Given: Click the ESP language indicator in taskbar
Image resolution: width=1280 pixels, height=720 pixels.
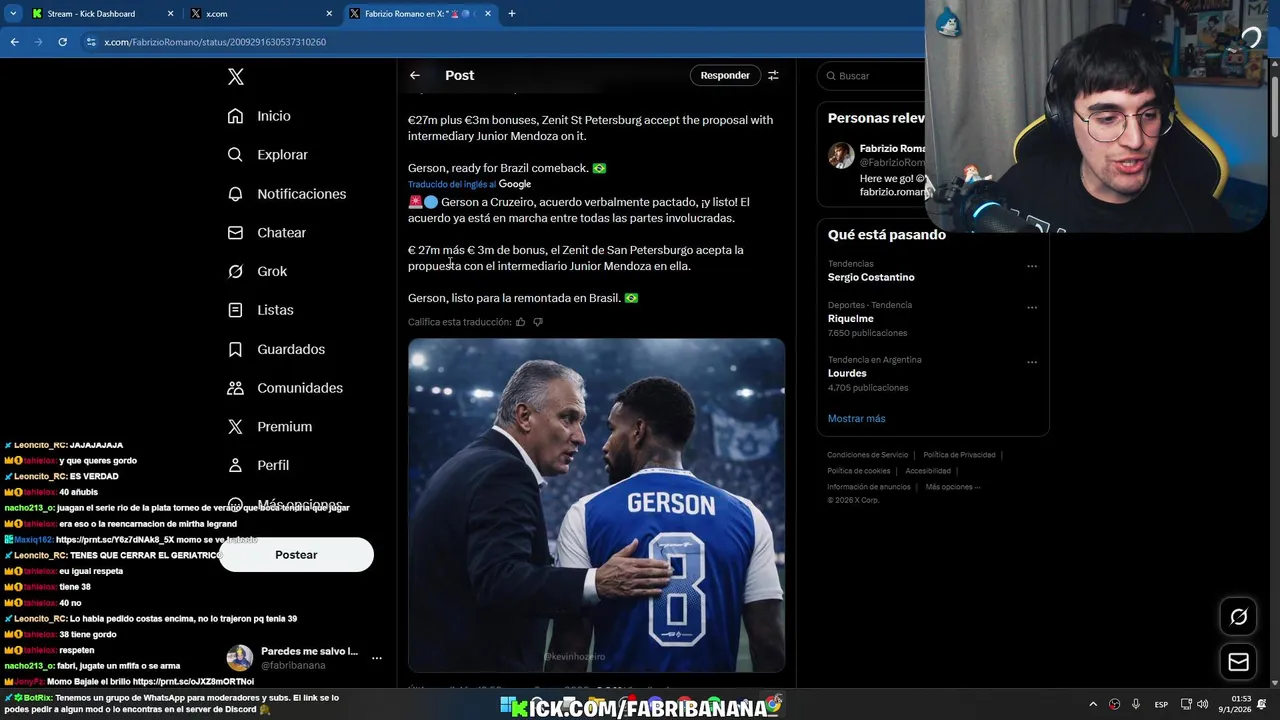Looking at the screenshot, I should pyautogui.click(x=1161, y=705).
